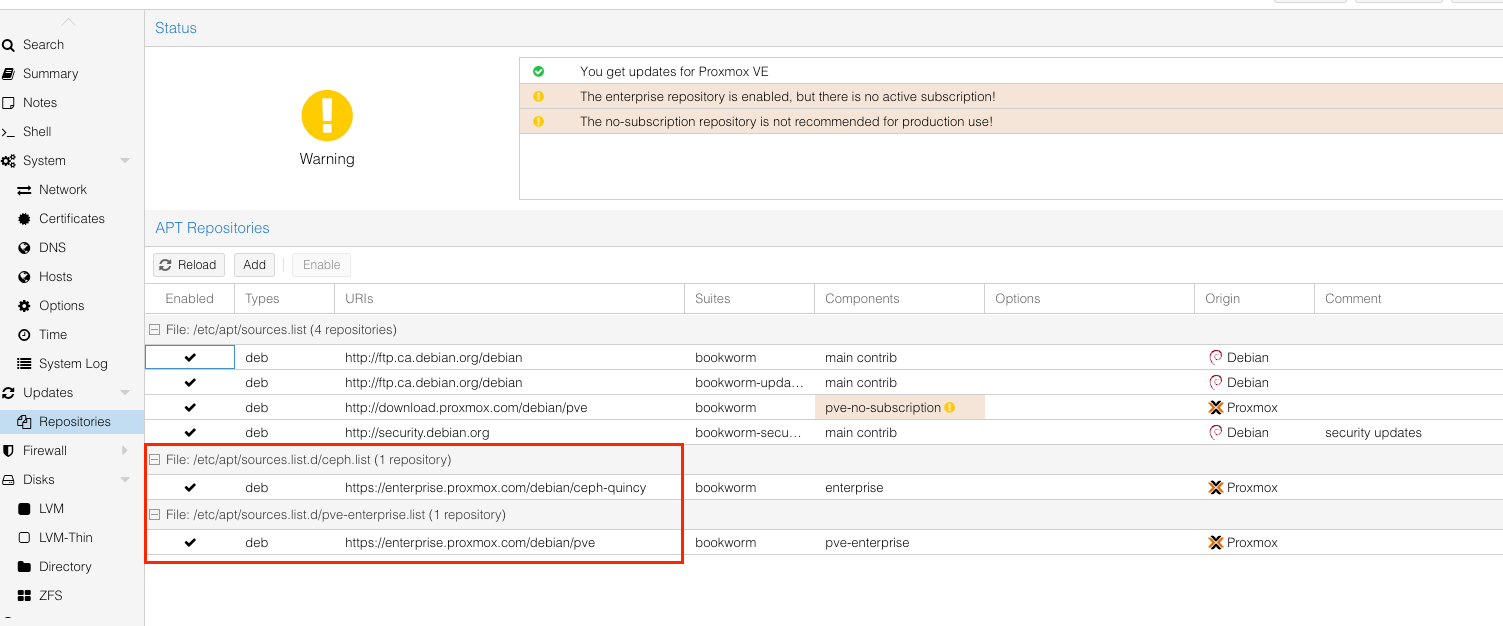1503x626 pixels.
Task: Open the LVM-Thin page
Action: coord(65,537)
